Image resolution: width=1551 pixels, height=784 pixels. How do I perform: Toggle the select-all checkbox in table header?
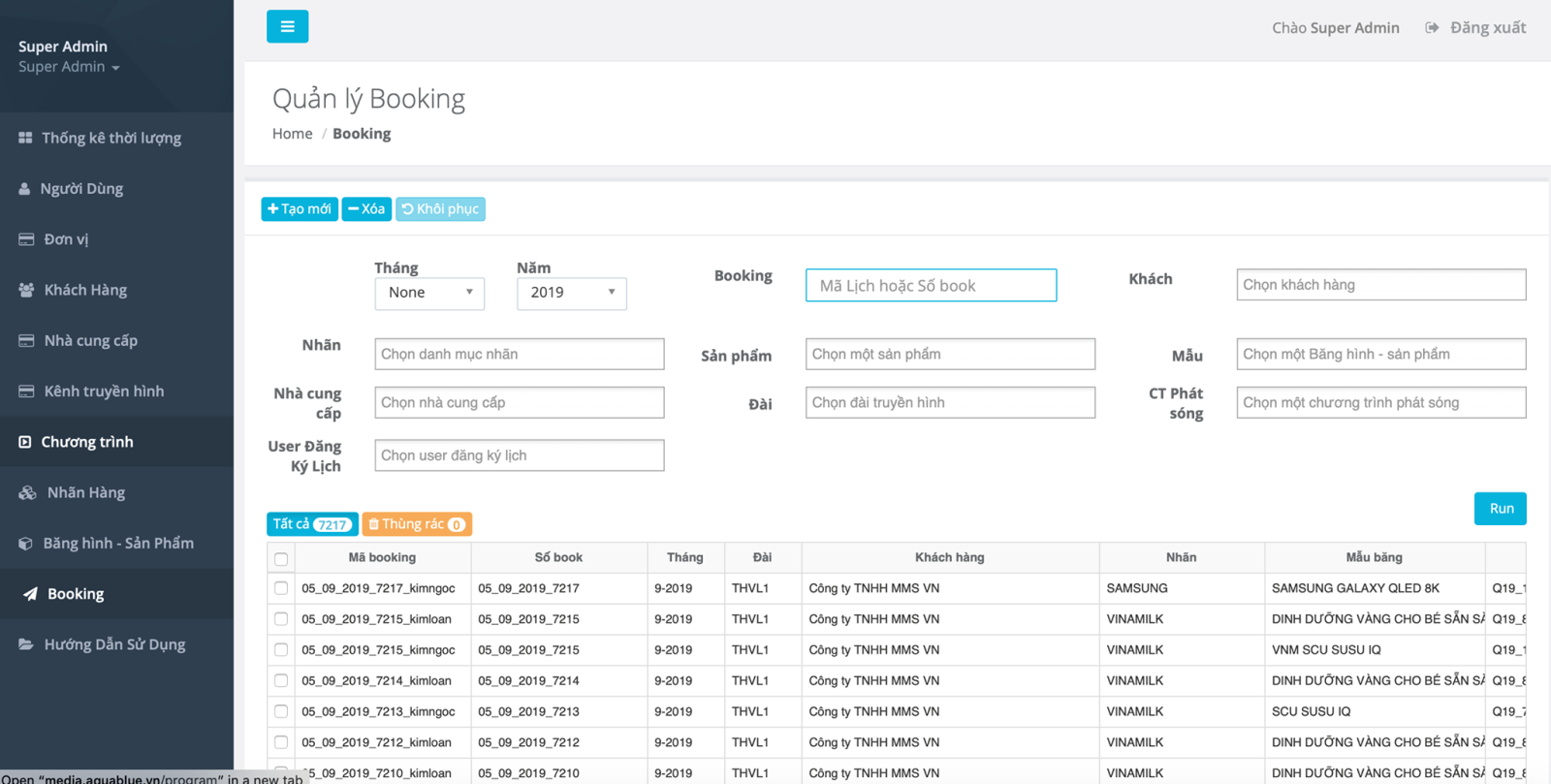[x=281, y=558]
